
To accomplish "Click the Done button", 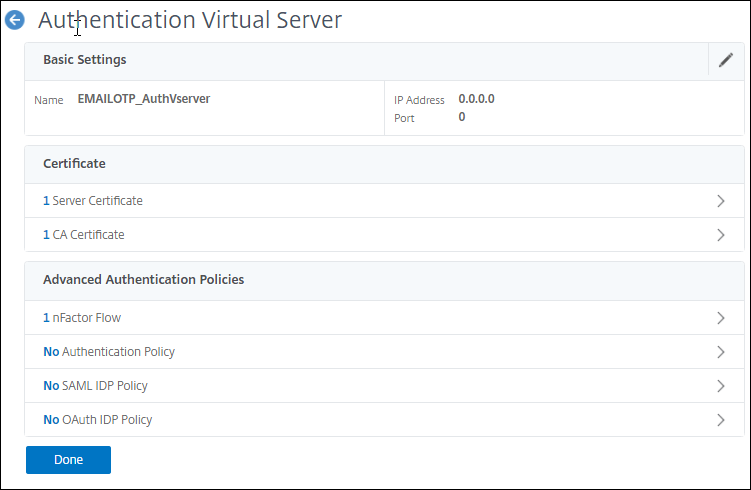I will 68,460.
